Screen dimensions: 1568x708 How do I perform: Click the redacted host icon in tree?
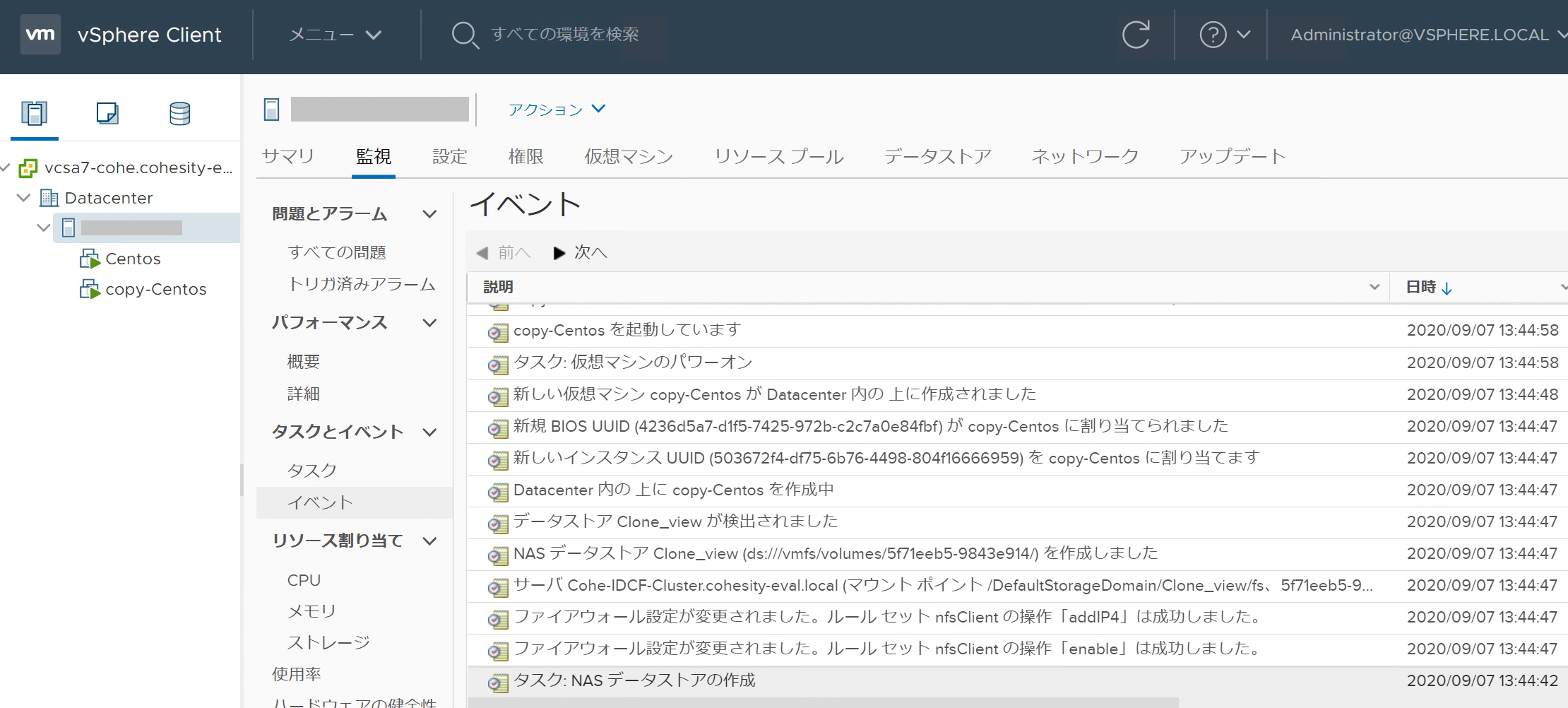click(69, 228)
